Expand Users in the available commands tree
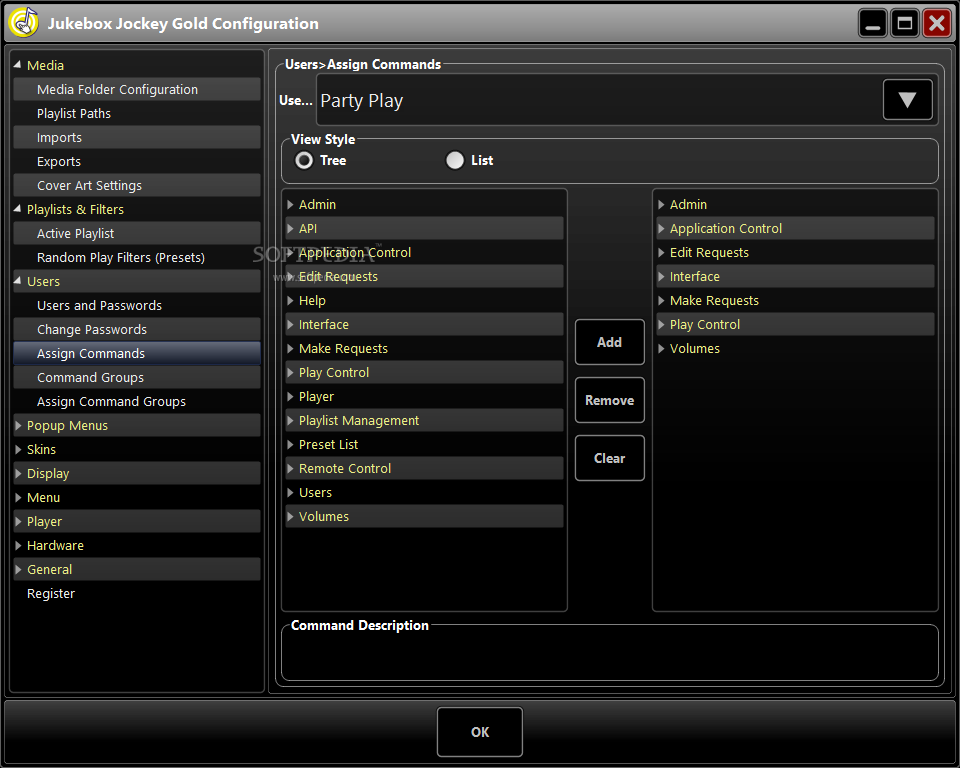Viewport: 960px width, 768px height. click(x=290, y=492)
